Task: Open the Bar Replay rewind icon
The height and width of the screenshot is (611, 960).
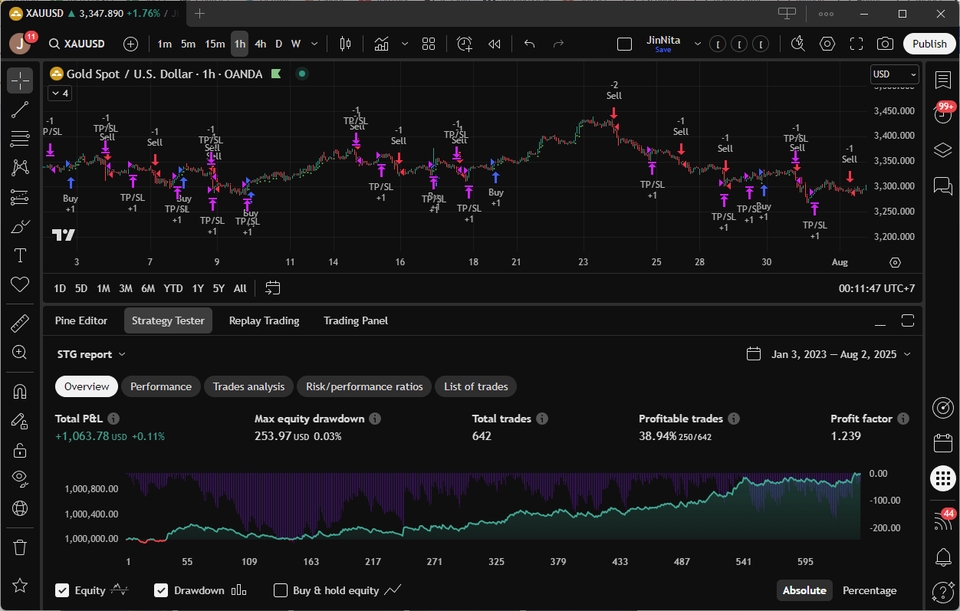Action: click(x=494, y=44)
